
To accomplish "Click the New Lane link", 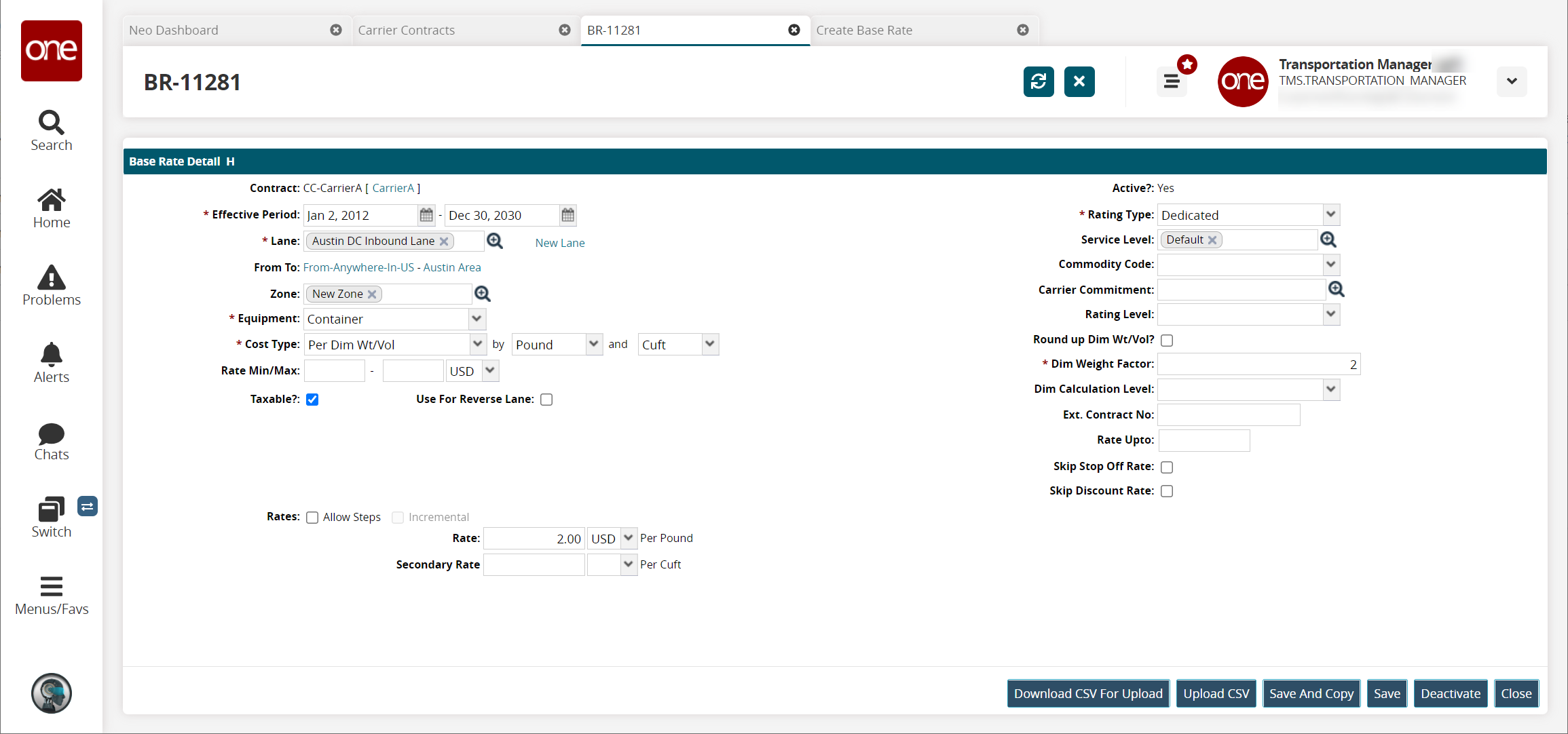I will click(559, 243).
